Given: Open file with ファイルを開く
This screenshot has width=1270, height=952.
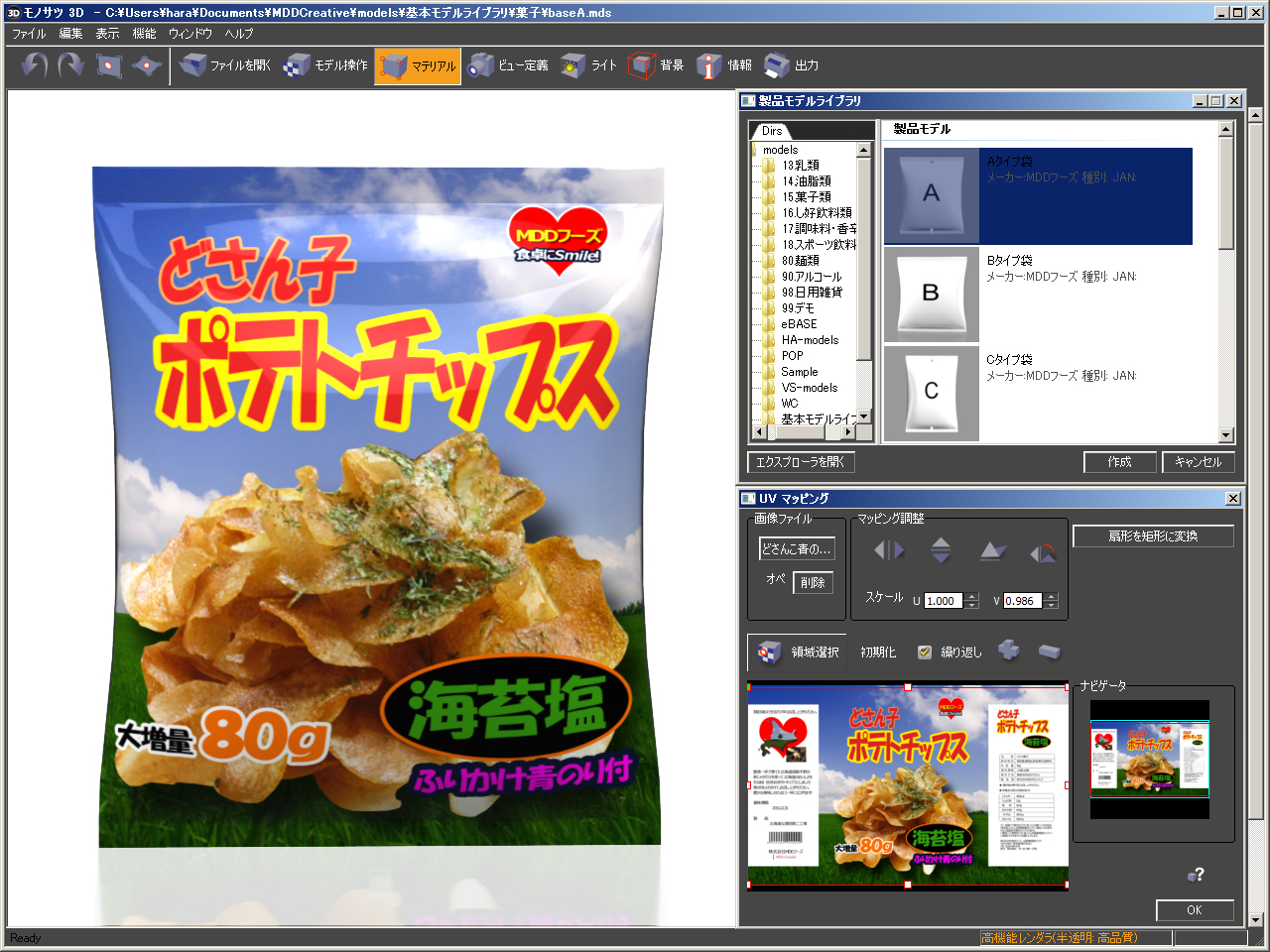Looking at the screenshot, I should [225, 65].
